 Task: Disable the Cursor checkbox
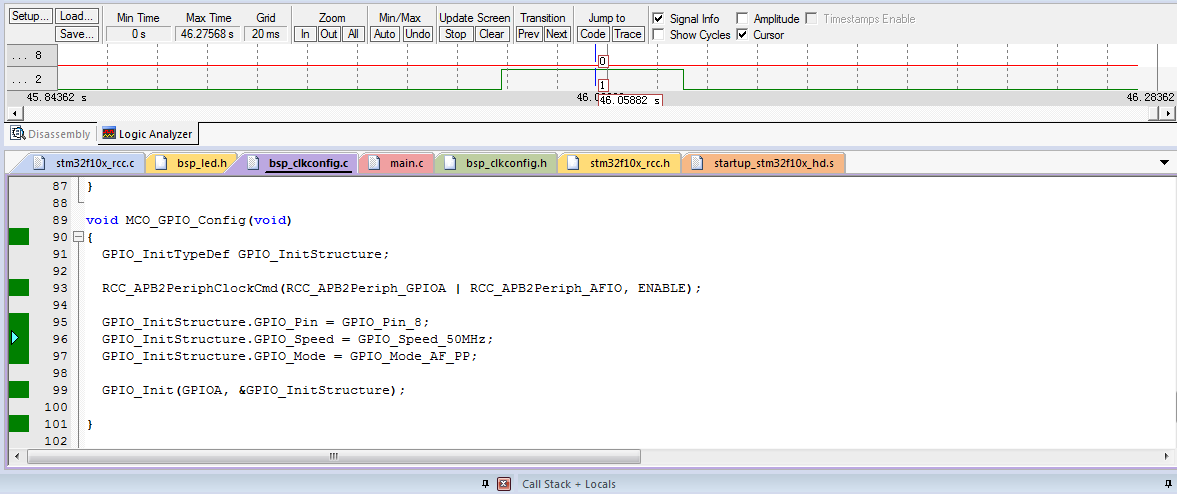click(742, 35)
